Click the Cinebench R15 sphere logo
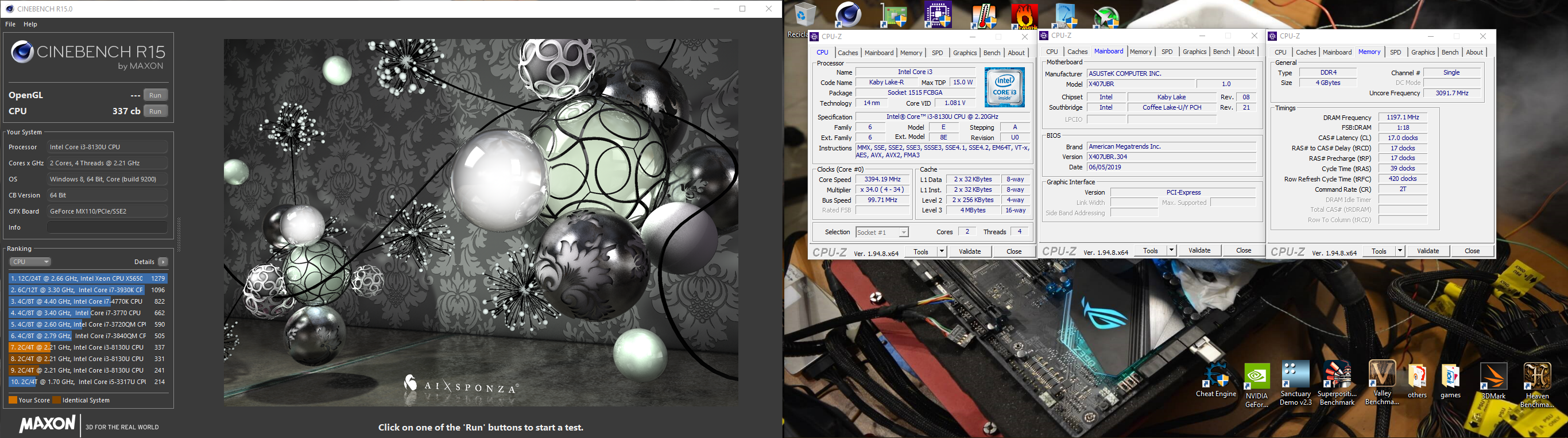The height and width of the screenshot is (438, 1568). tap(22, 52)
